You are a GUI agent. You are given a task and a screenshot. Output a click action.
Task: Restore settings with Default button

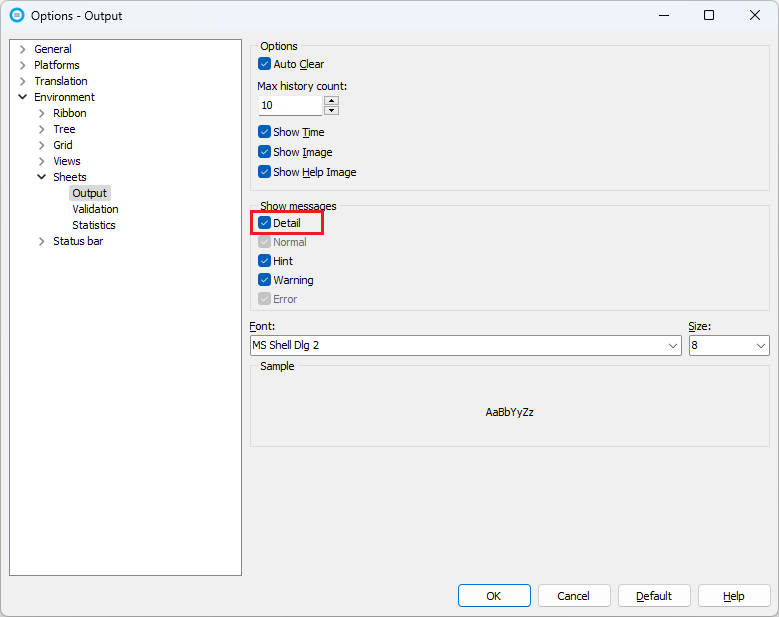point(654,596)
